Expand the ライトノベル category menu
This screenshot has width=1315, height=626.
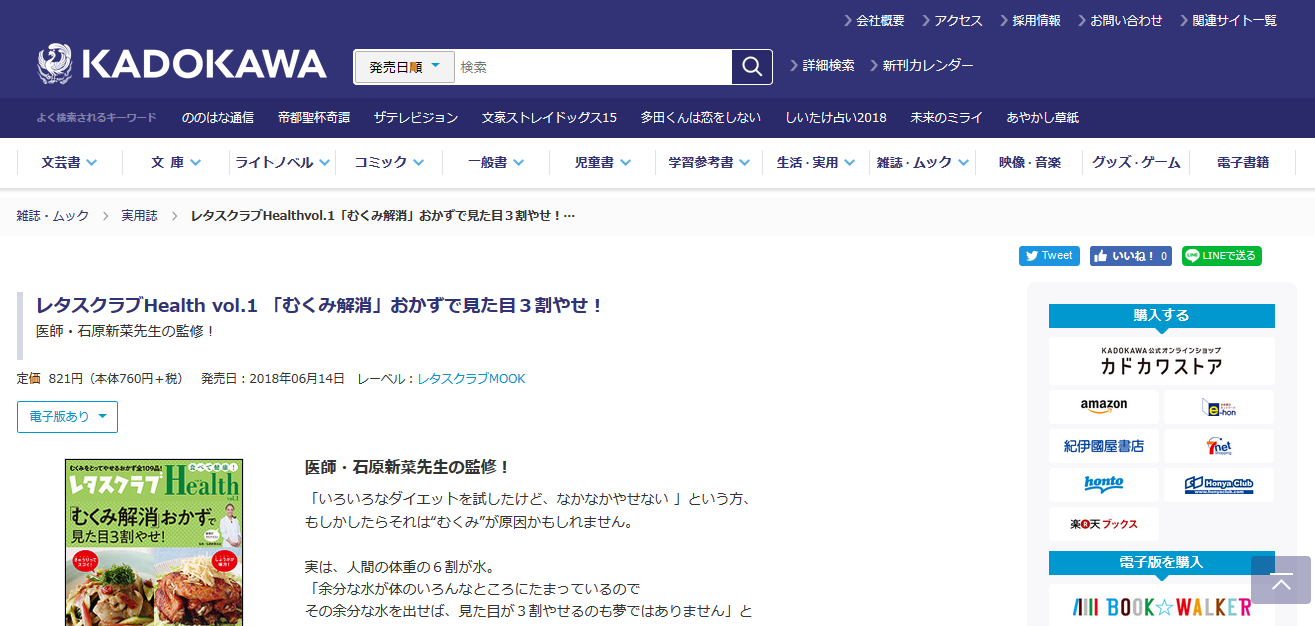(282, 162)
